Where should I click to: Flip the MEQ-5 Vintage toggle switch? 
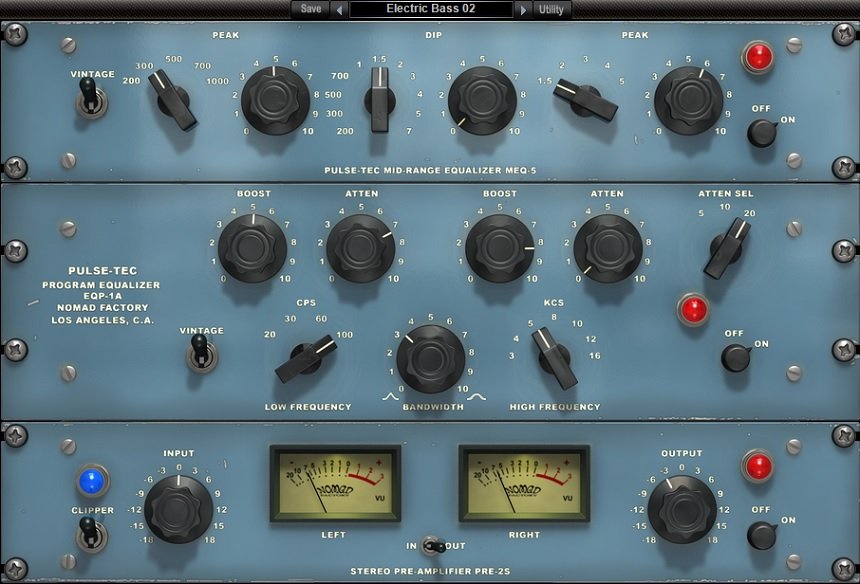(91, 99)
